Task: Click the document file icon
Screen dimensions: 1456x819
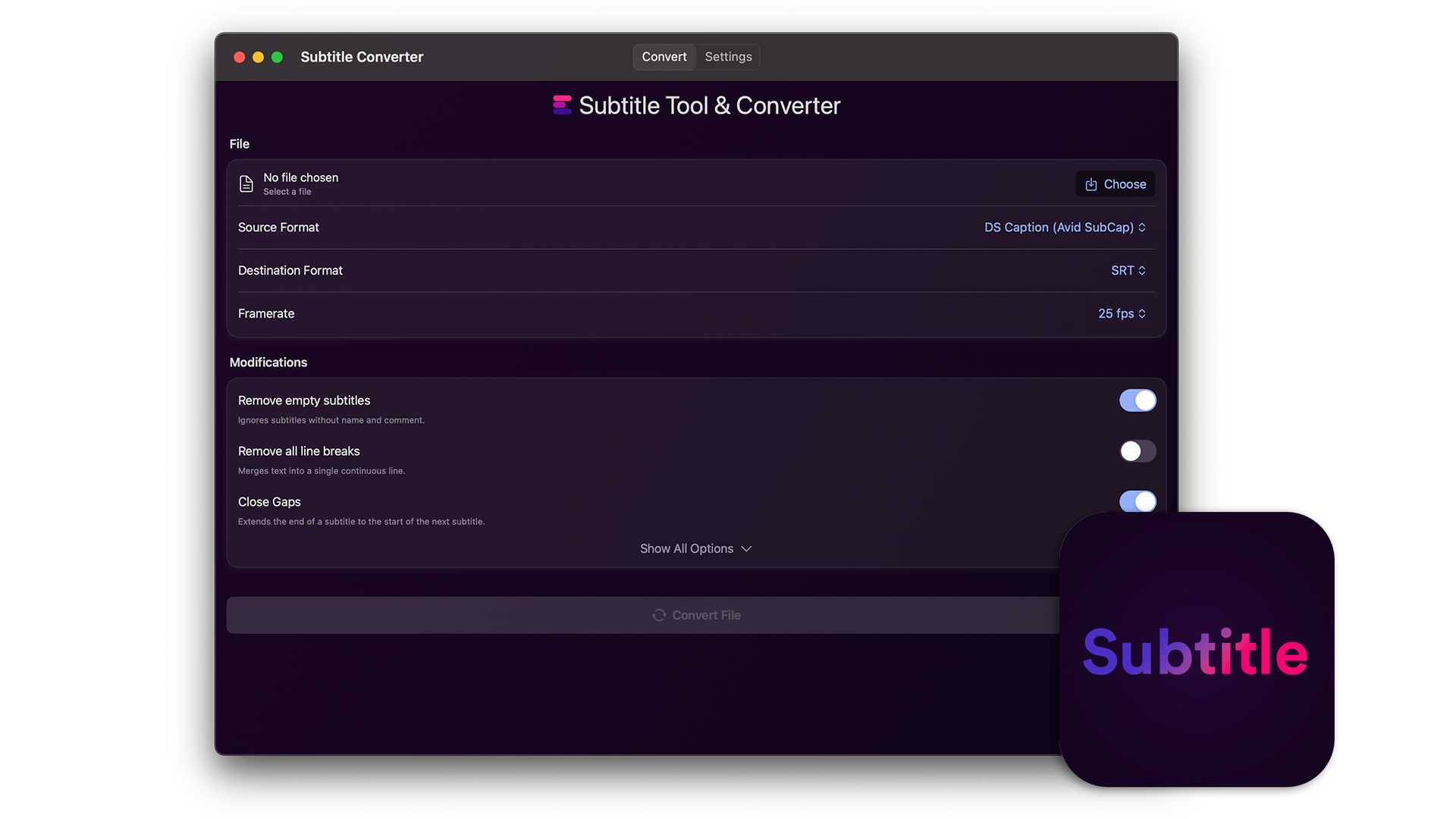Action: 246,184
